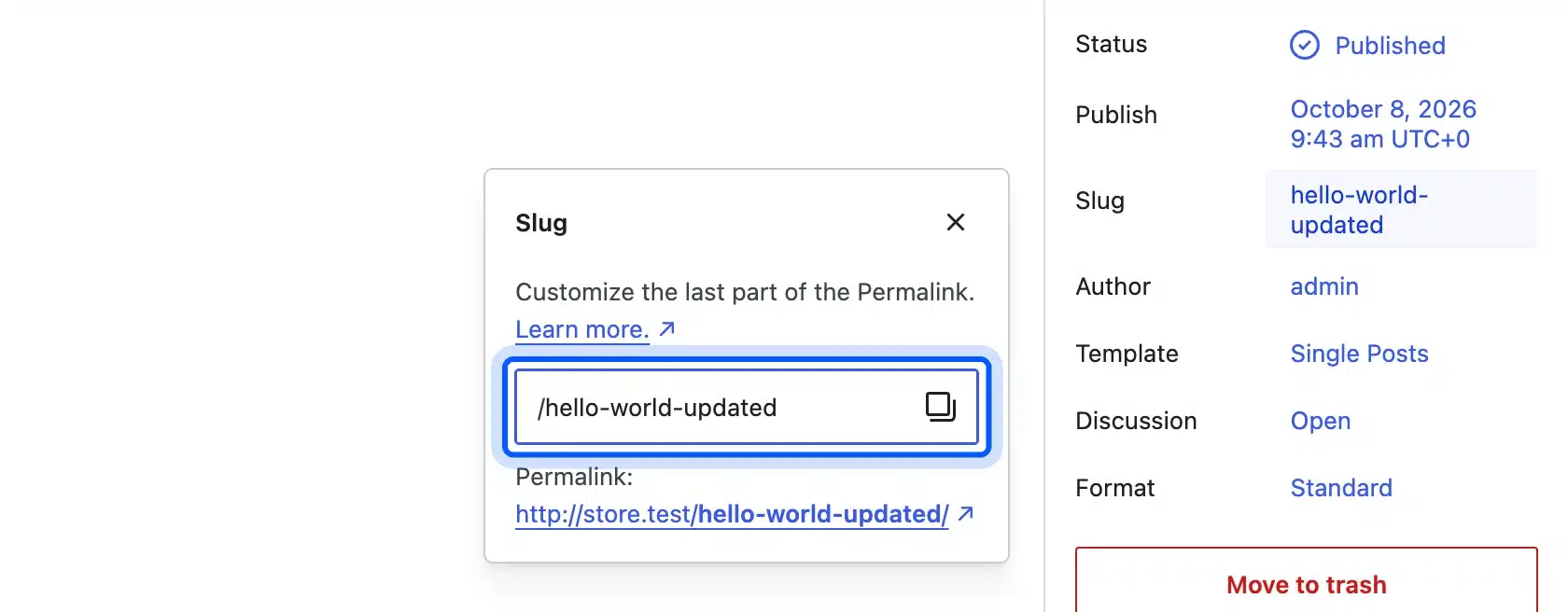
Task: Open the store.test/hello-world-updated permalink
Action: (x=732, y=514)
